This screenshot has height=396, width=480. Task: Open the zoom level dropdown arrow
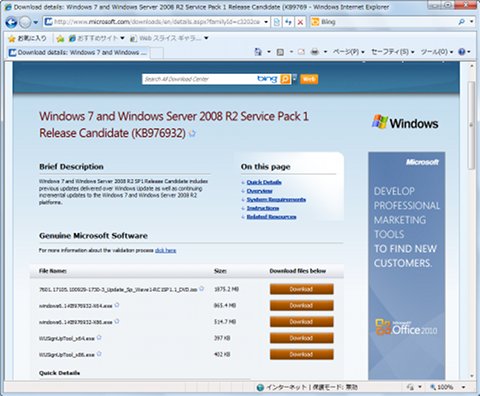[463, 387]
